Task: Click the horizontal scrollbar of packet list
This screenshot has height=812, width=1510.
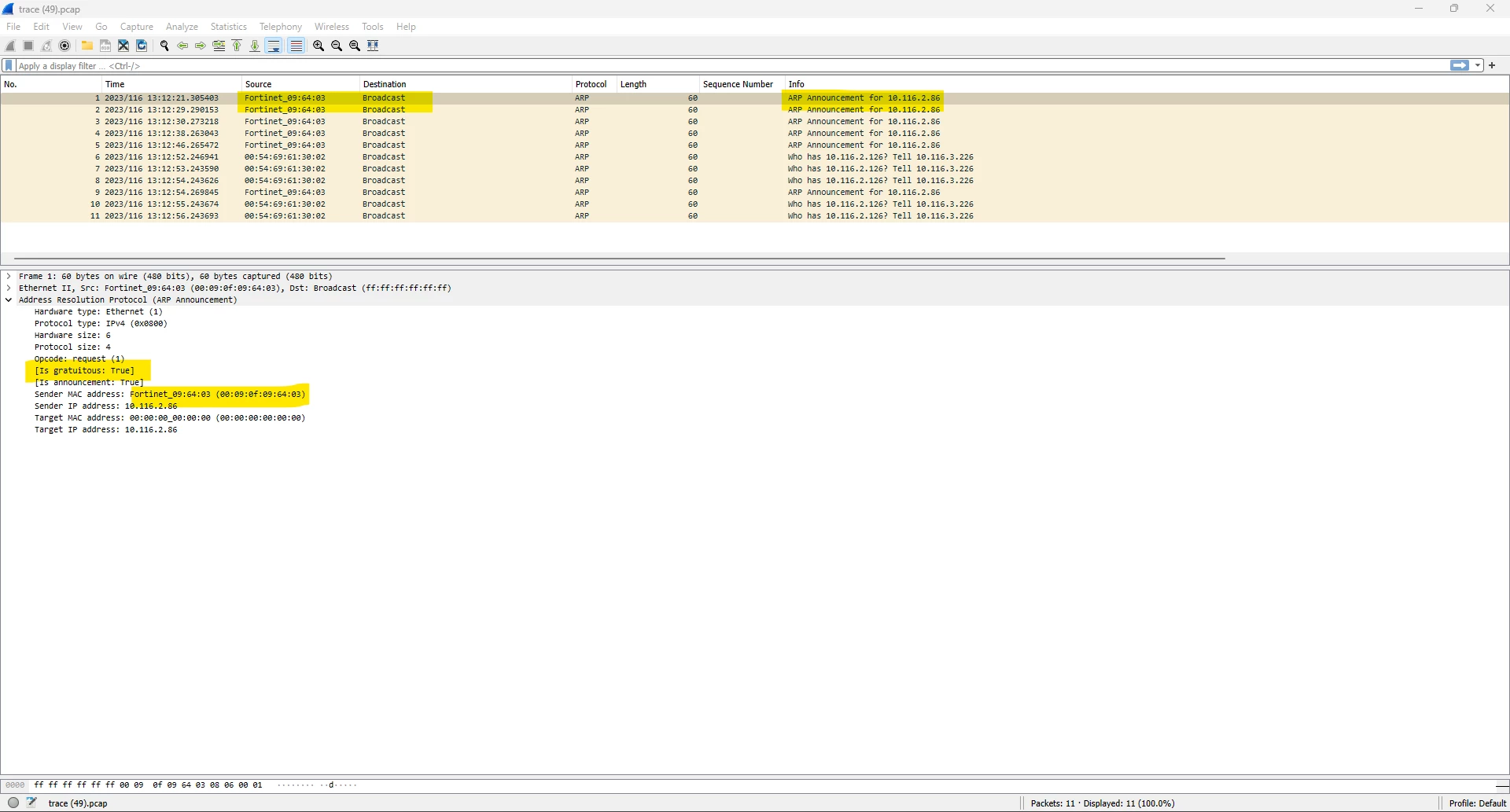Action: click(620, 258)
